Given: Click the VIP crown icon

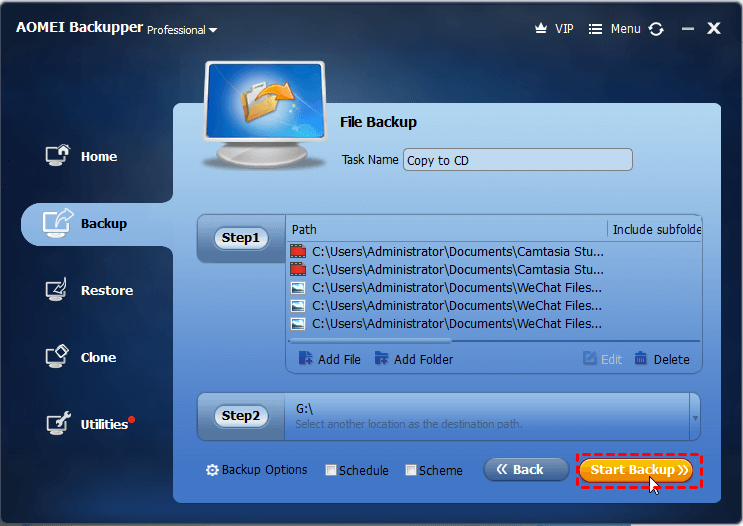Looking at the screenshot, I should pyautogui.click(x=540, y=29).
